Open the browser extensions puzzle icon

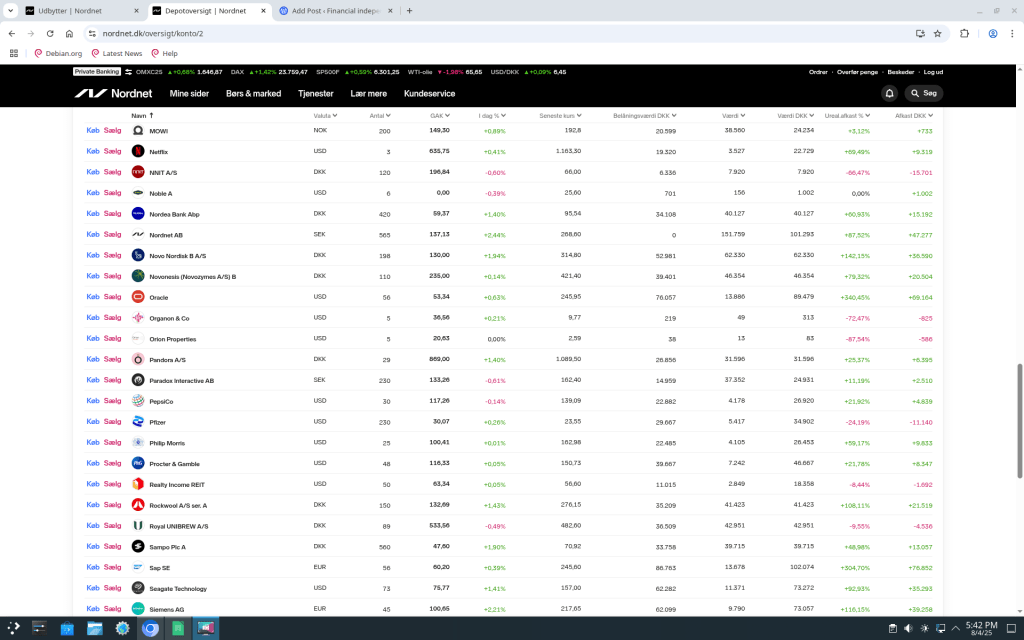click(x=964, y=33)
